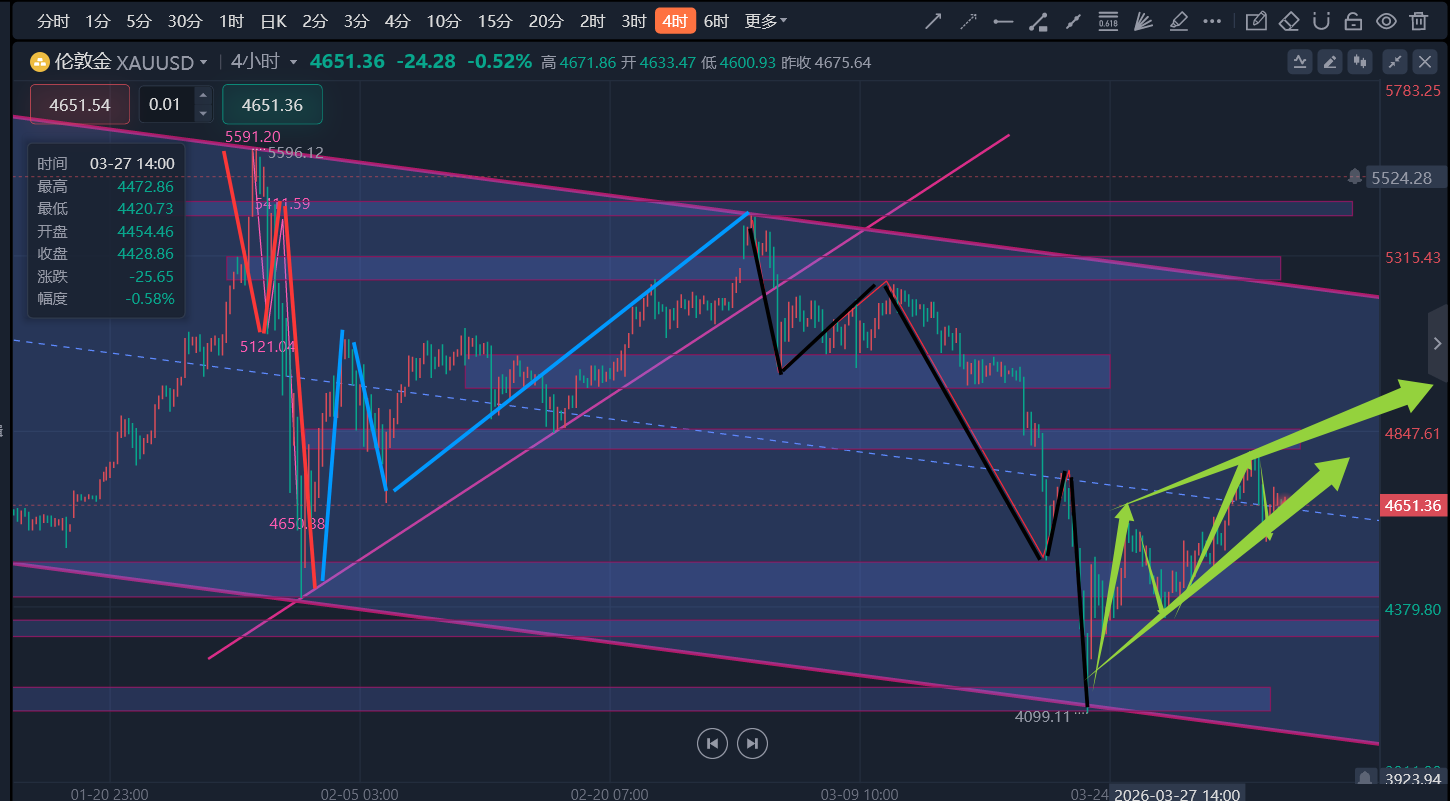Select the 15分 timeframe
Screen dimensions: 1450x801
[x=494, y=21]
